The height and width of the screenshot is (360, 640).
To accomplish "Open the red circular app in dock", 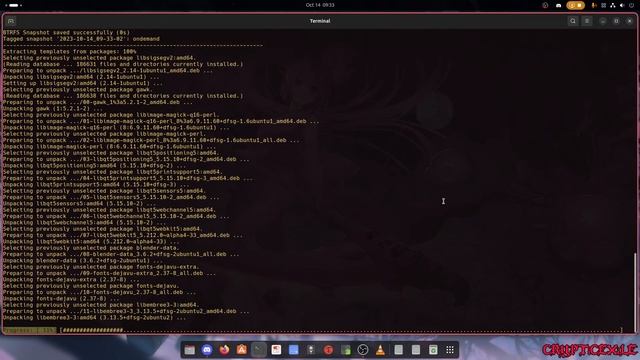I will tap(328, 350).
